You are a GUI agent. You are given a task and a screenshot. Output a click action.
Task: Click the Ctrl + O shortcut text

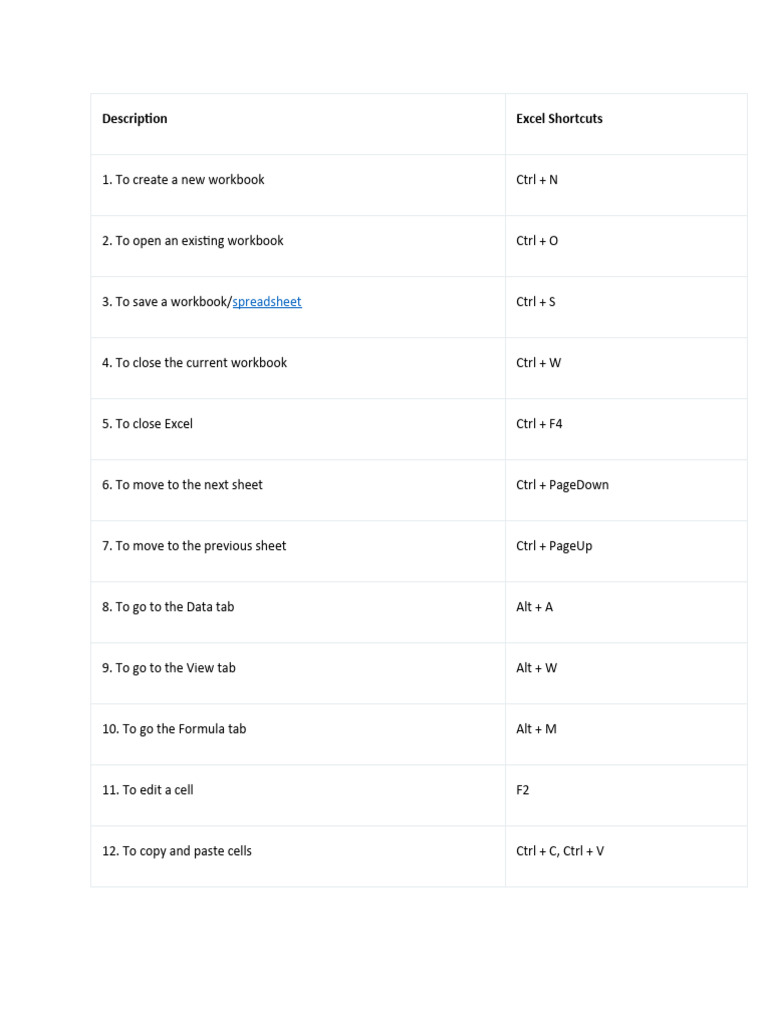point(537,241)
